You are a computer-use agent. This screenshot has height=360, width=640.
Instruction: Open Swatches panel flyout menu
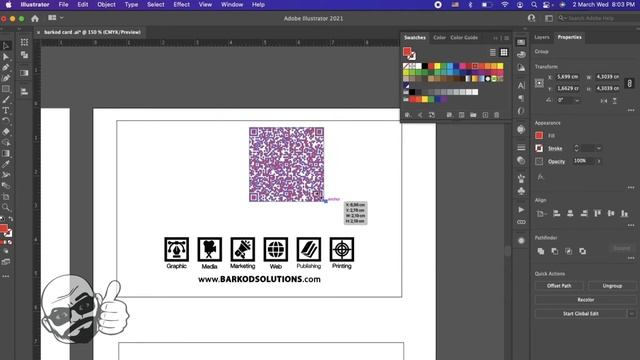507,38
